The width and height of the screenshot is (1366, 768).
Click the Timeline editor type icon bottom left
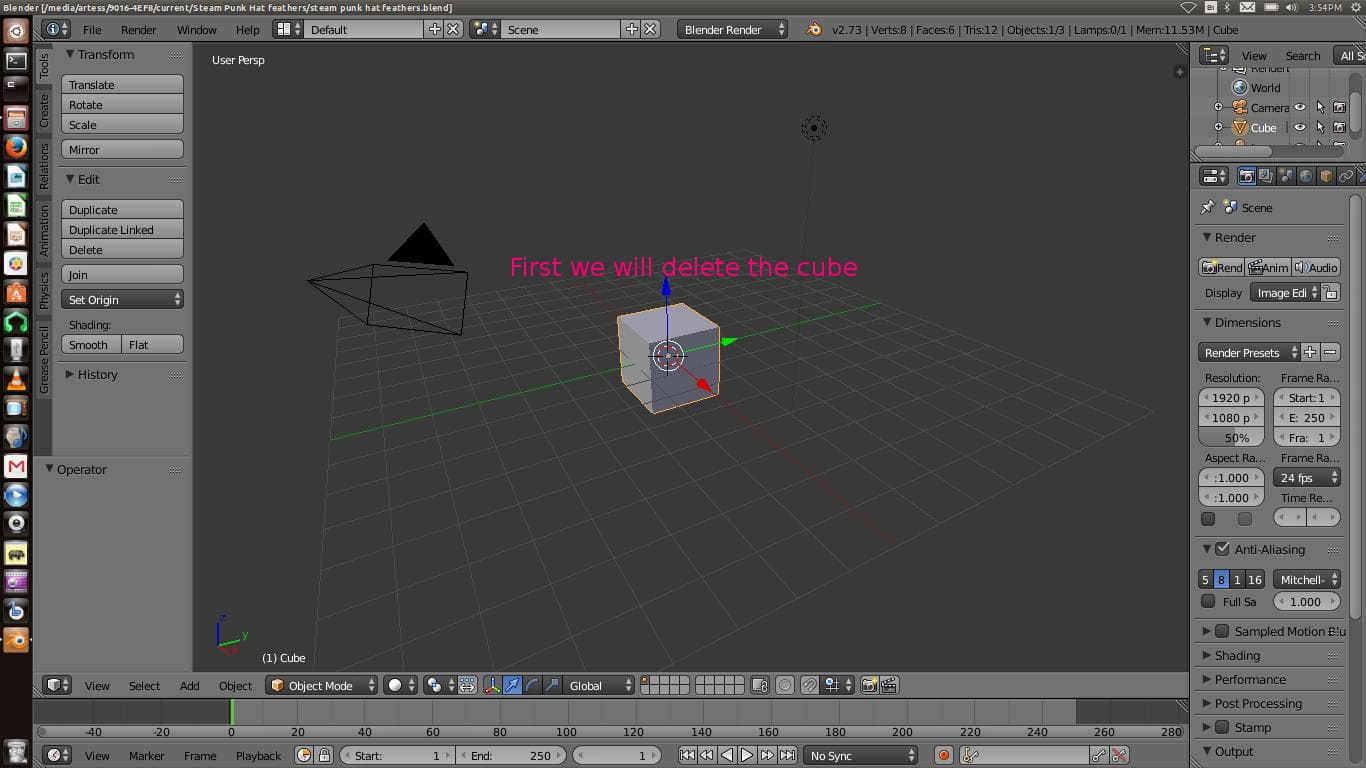tap(53, 755)
